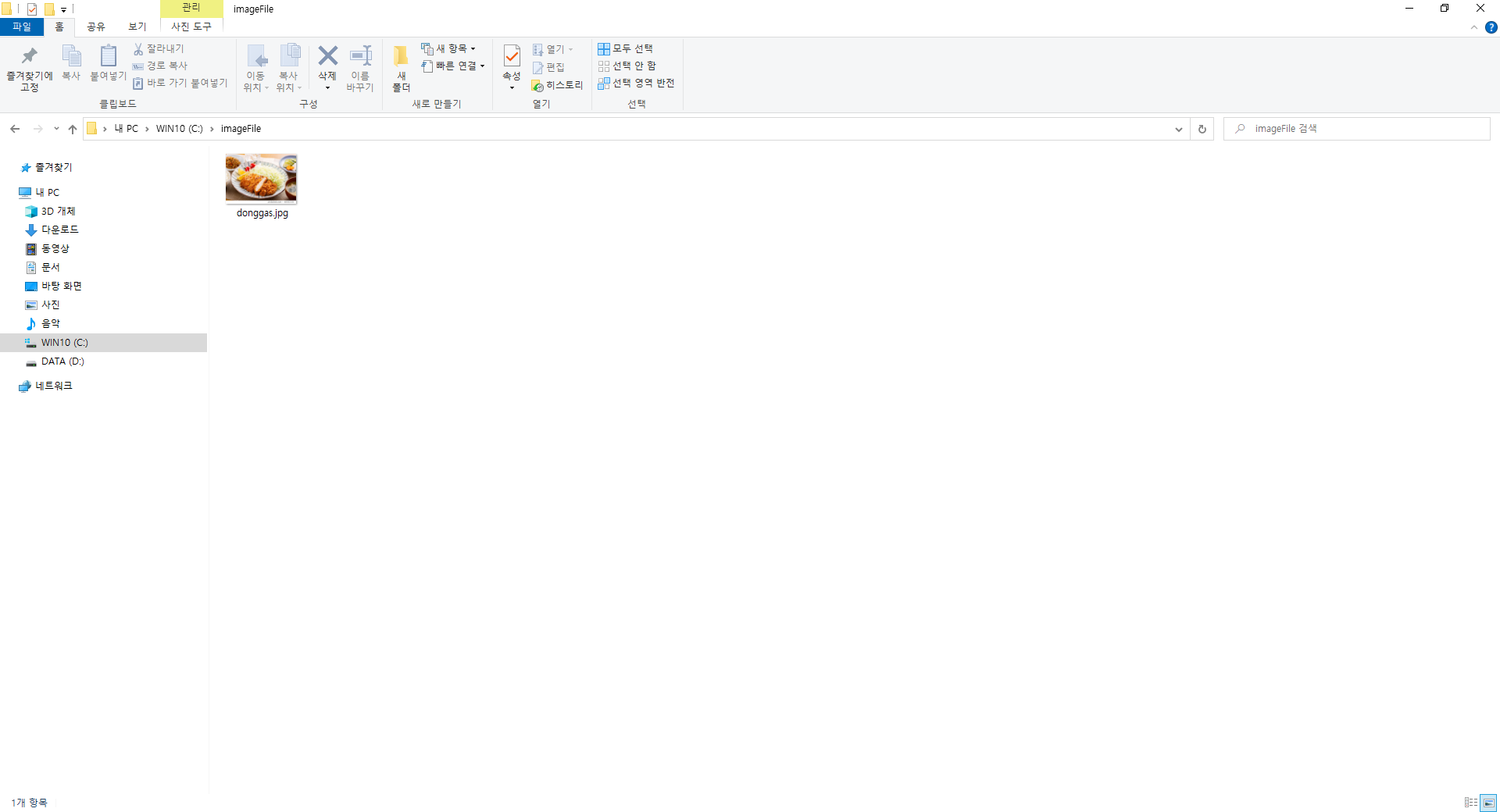1500x812 pixels.
Task: Switch to the 보기 ribbon tab
Action: 137,27
